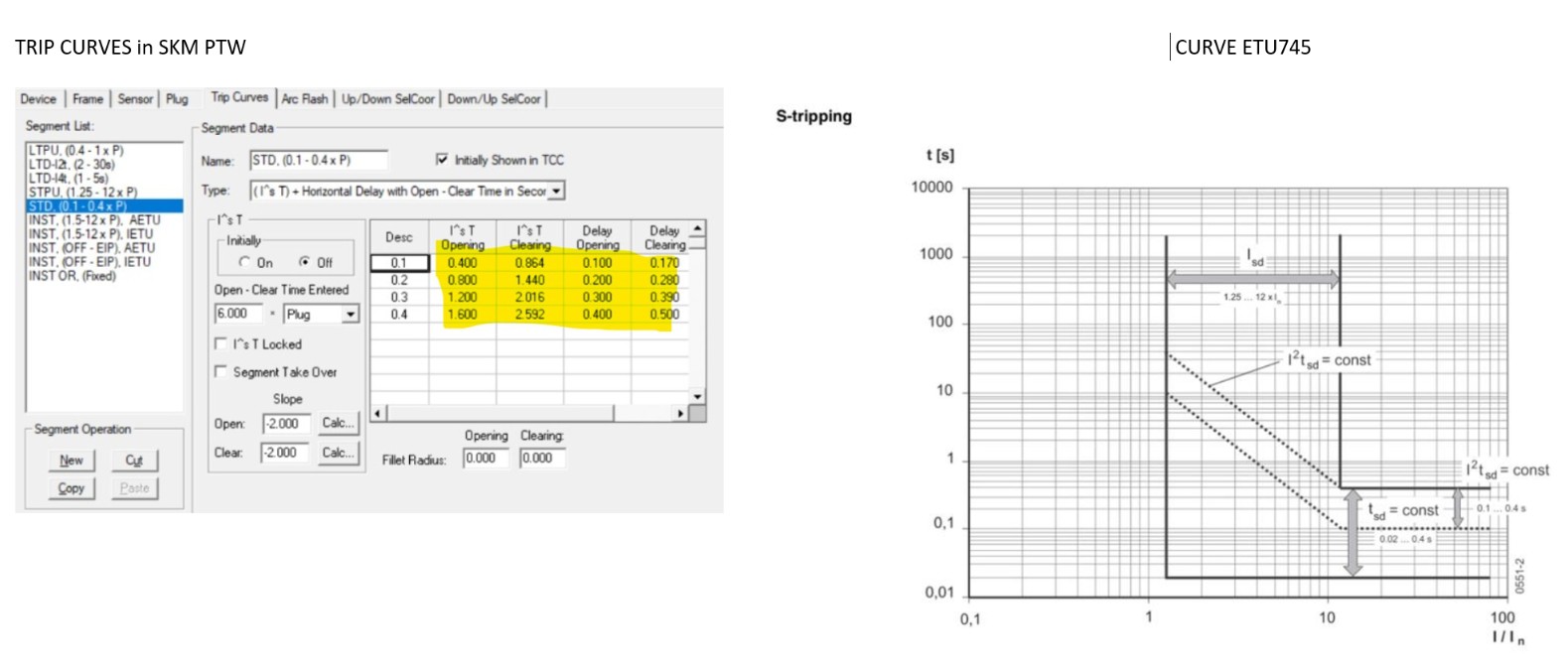Click horizontal scrollbar right arrow
The image size is (1568, 669).
tap(680, 413)
